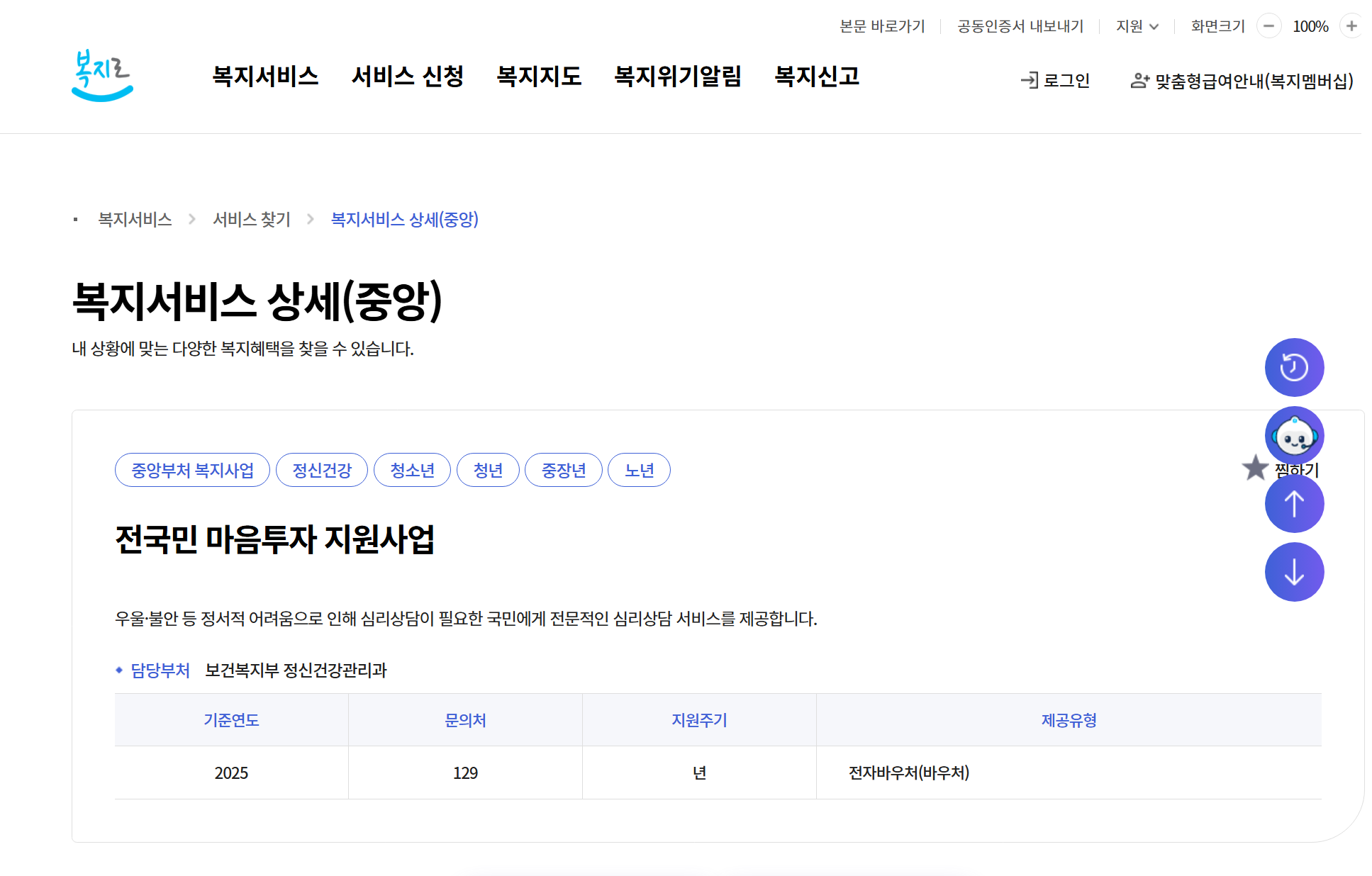Click the 년 support cycle cell
Image resolution: width=1372 pixels, height=876 pixels.
coord(699,773)
